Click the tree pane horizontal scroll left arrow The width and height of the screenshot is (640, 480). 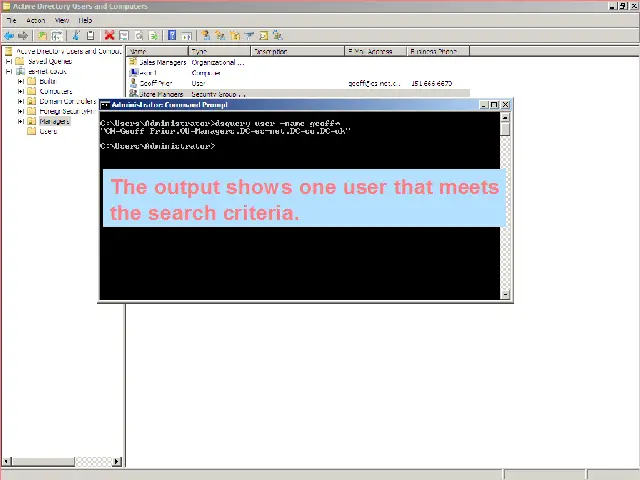7,461
